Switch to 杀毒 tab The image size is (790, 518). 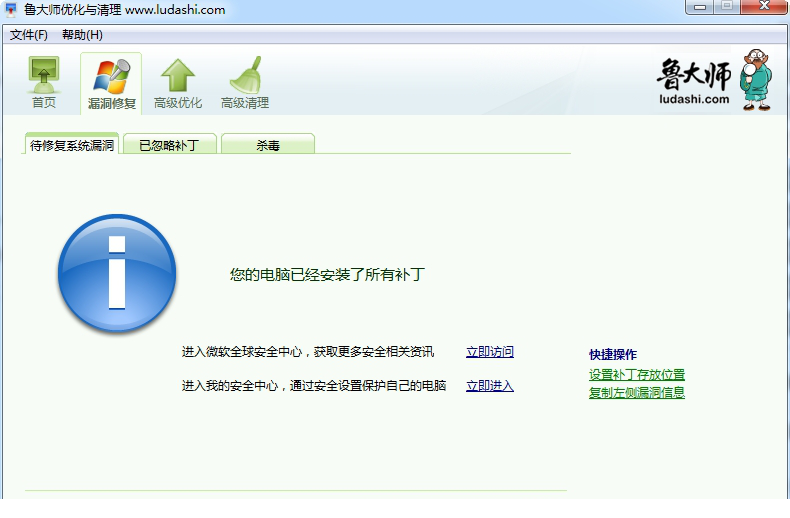pyautogui.click(x=268, y=145)
